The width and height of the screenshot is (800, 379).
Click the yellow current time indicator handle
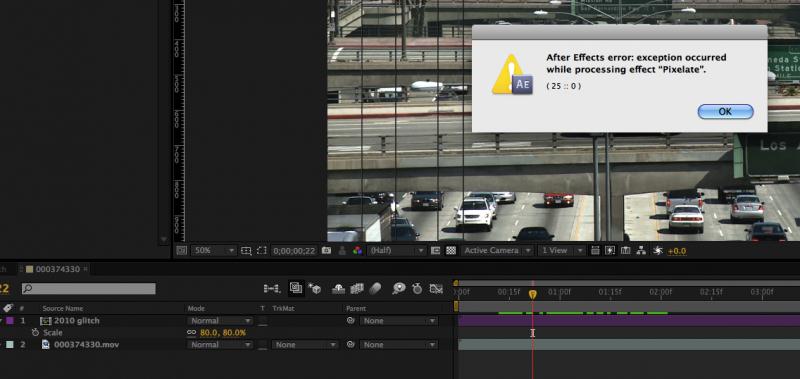click(x=533, y=294)
